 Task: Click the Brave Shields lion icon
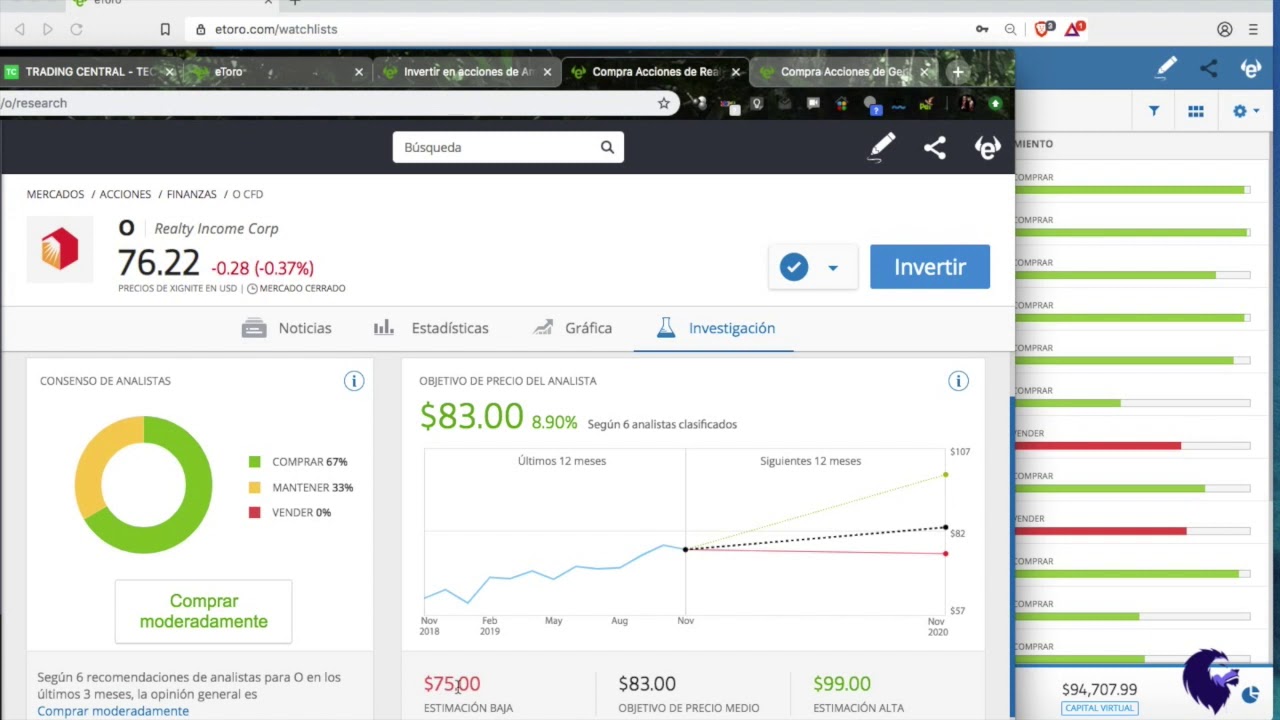(x=1043, y=29)
